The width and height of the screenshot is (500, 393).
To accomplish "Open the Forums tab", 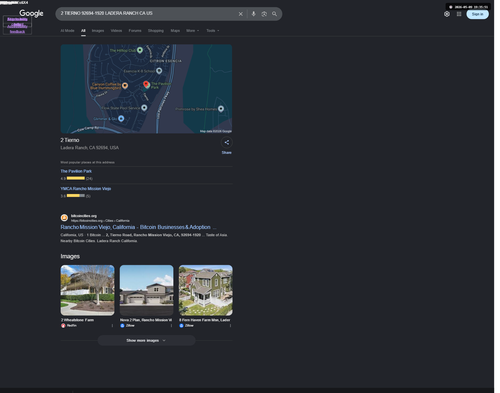I will click(x=135, y=31).
